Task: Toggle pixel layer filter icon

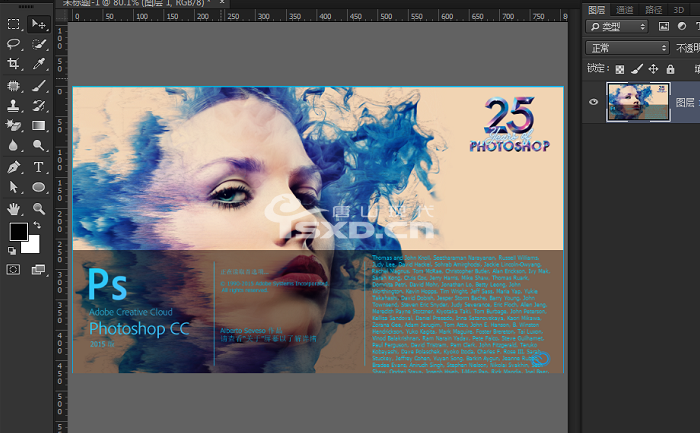Action: pos(664,26)
